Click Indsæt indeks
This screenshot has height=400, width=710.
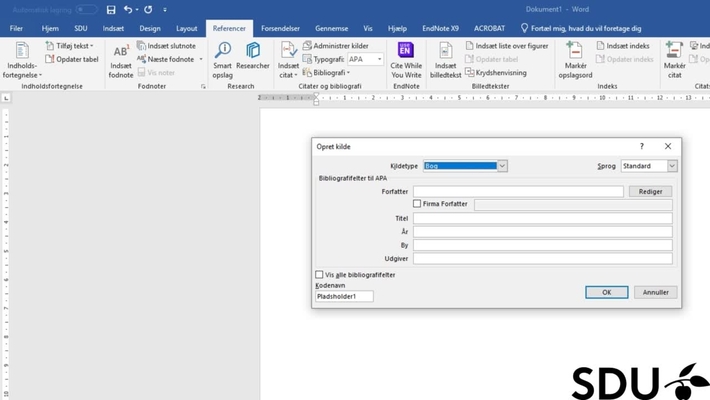pos(623,46)
